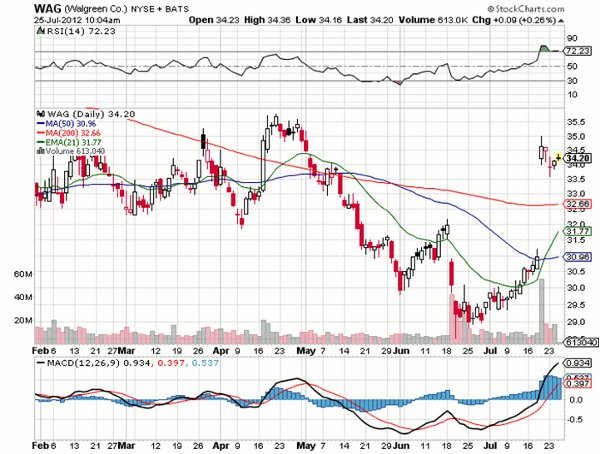Click the up arrow after the Chg percentage
This screenshot has height=454, width=600.
coord(560,20)
